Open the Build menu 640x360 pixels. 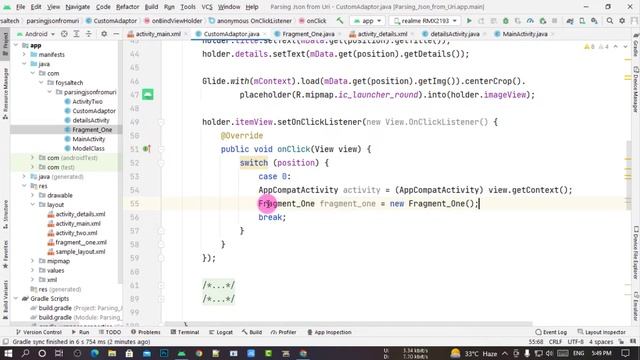click(x=151, y=7)
